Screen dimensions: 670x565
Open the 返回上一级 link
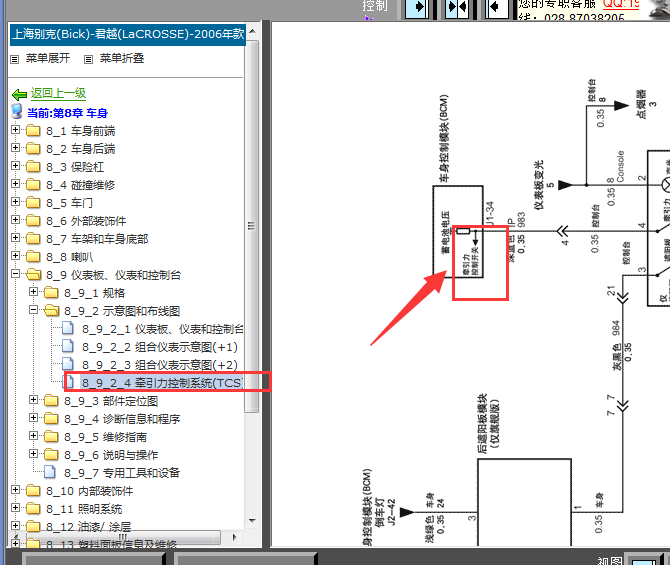58,93
